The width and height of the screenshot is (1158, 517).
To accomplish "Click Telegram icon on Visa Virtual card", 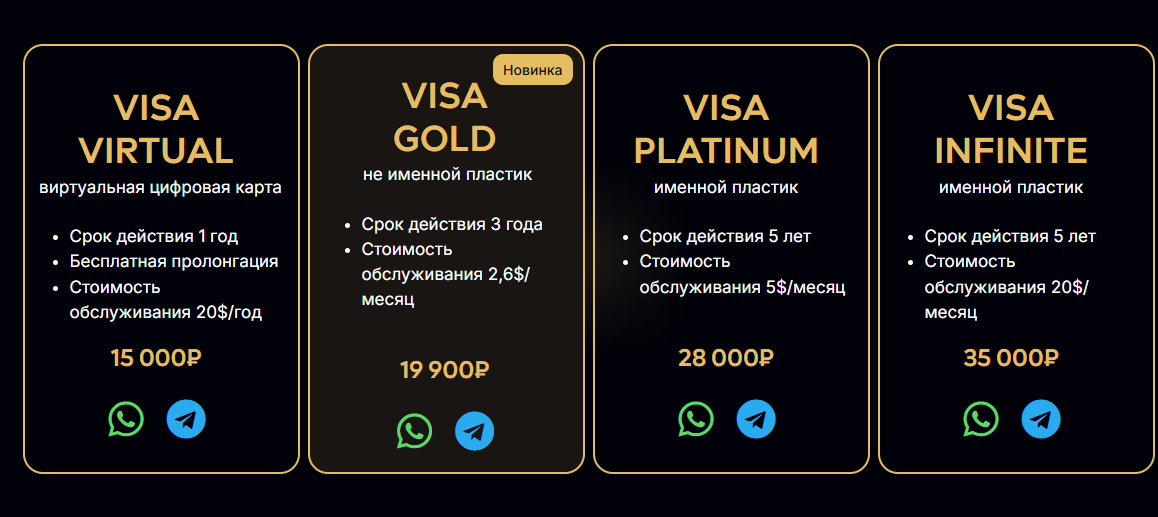I will coord(186,419).
